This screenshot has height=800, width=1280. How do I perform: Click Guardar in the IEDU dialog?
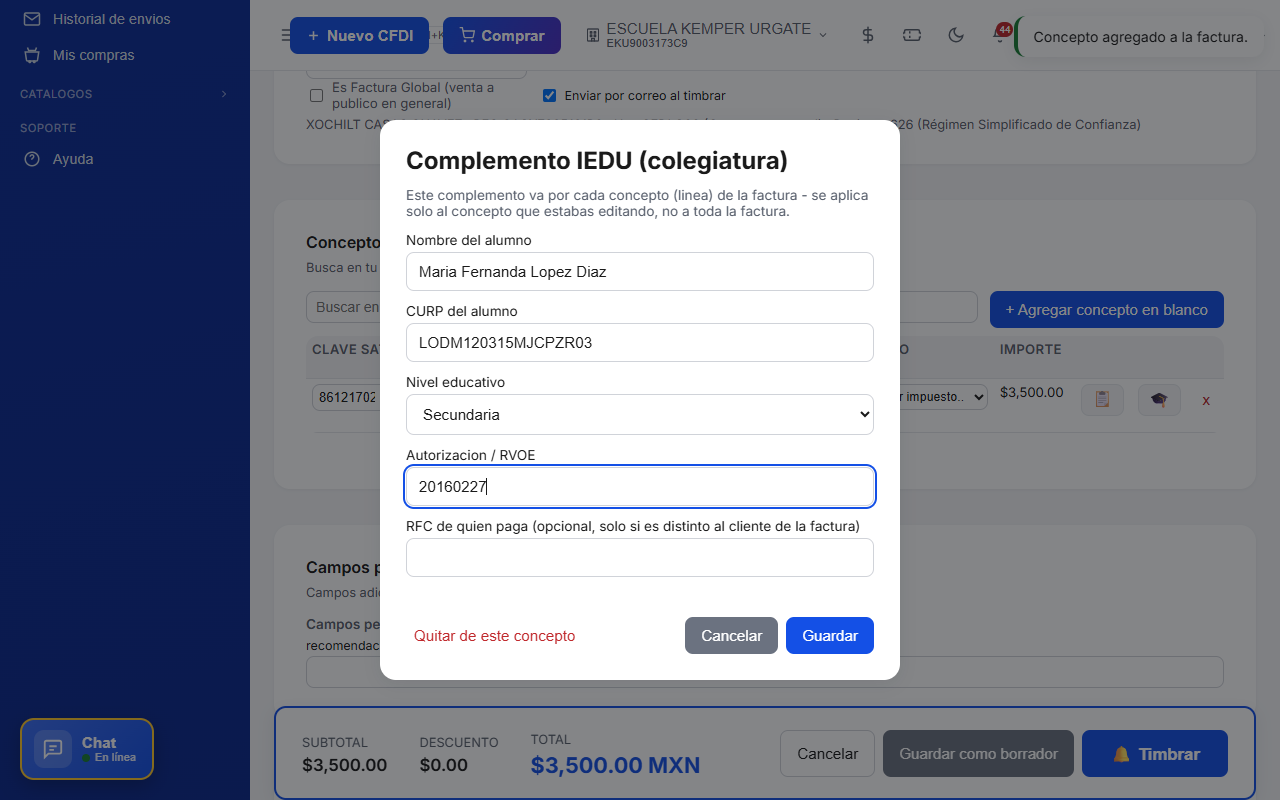[830, 636]
